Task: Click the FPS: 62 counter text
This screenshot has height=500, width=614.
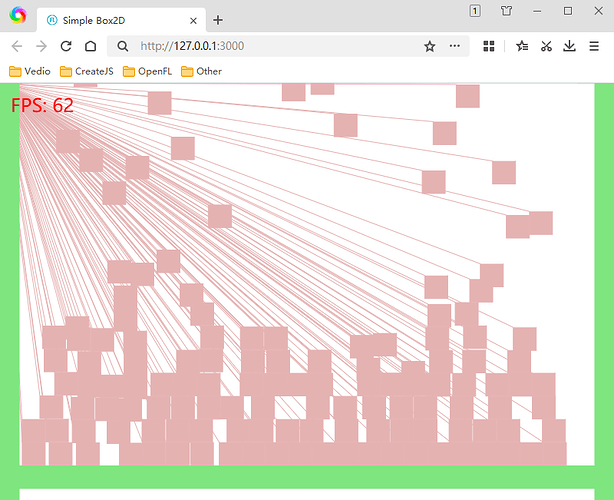Action: (x=42, y=105)
